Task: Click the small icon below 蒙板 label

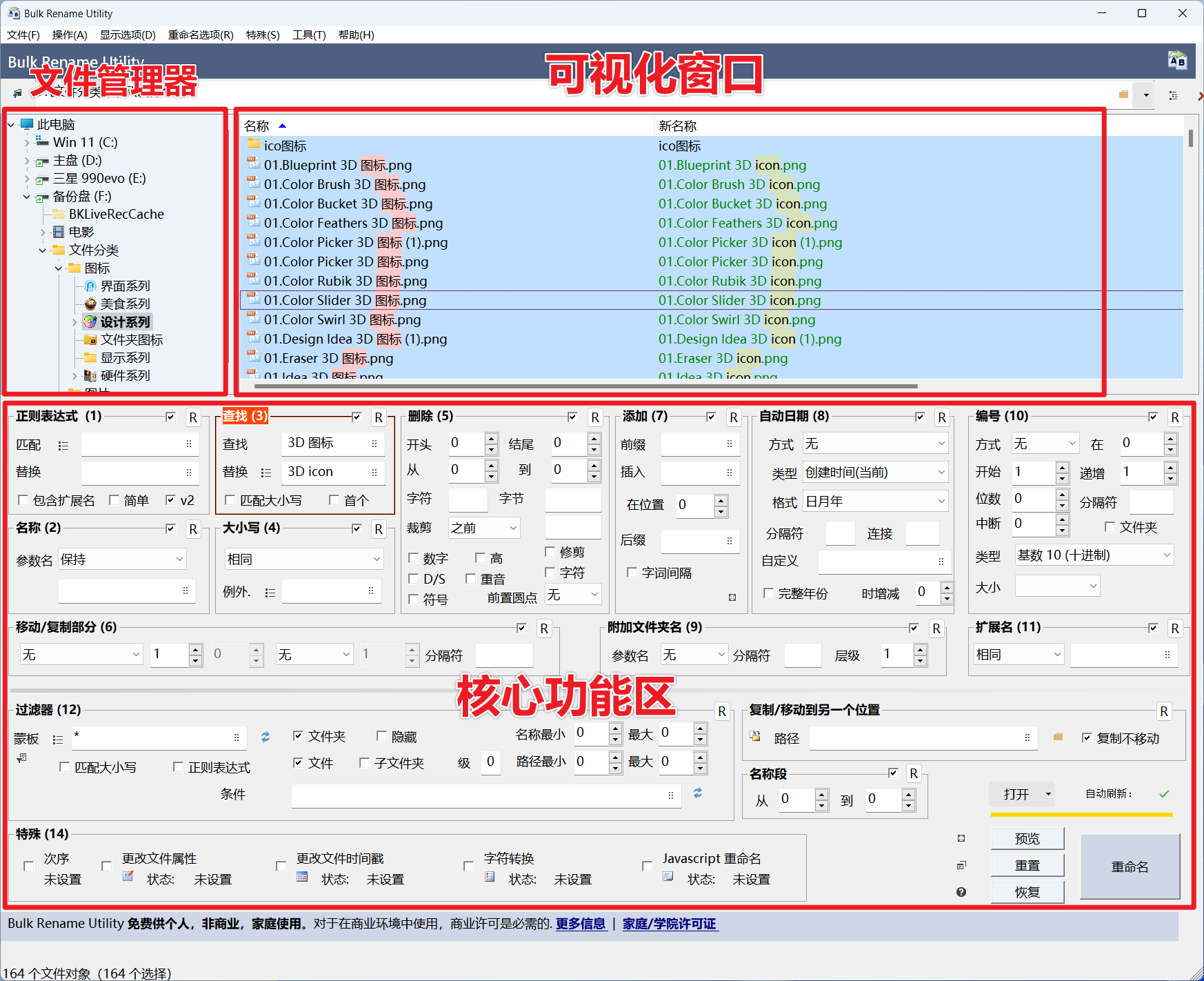Action: (x=22, y=758)
